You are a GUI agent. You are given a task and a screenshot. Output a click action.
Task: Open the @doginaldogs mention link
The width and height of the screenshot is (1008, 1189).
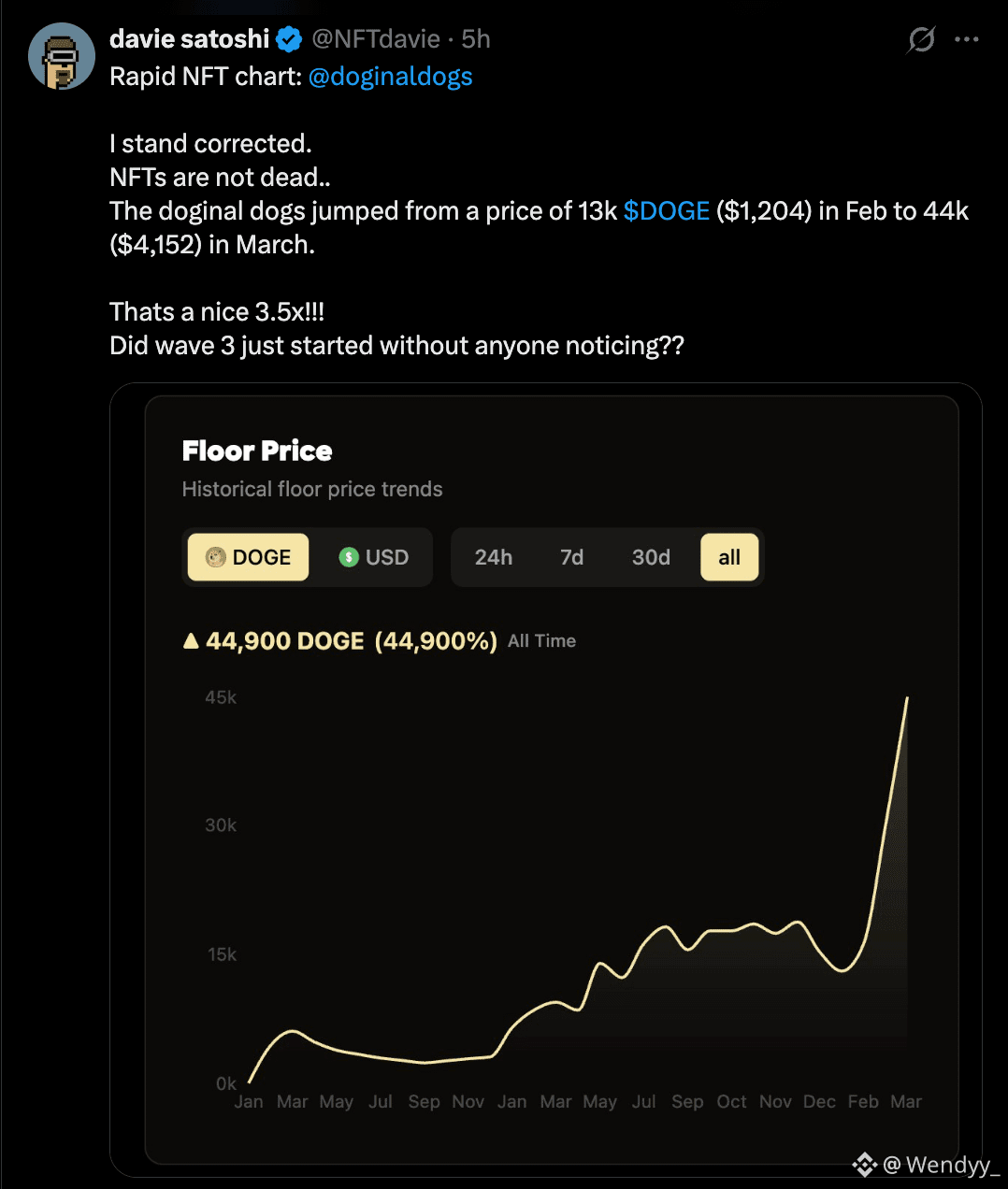coord(390,77)
